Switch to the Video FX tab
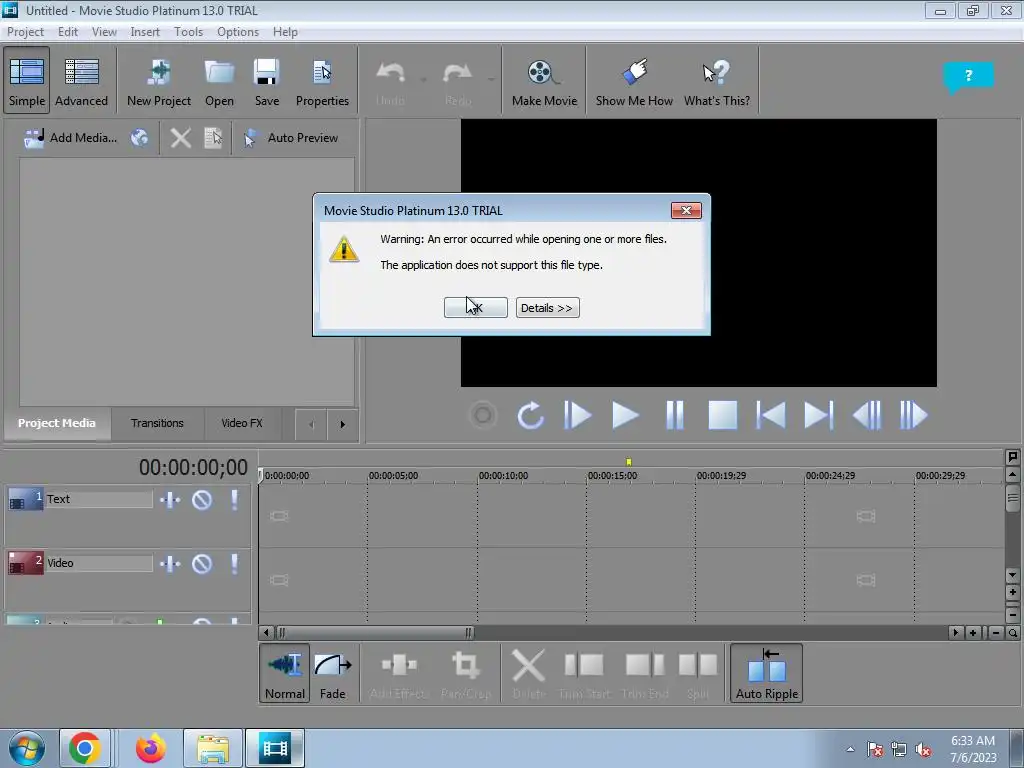 (242, 423)
